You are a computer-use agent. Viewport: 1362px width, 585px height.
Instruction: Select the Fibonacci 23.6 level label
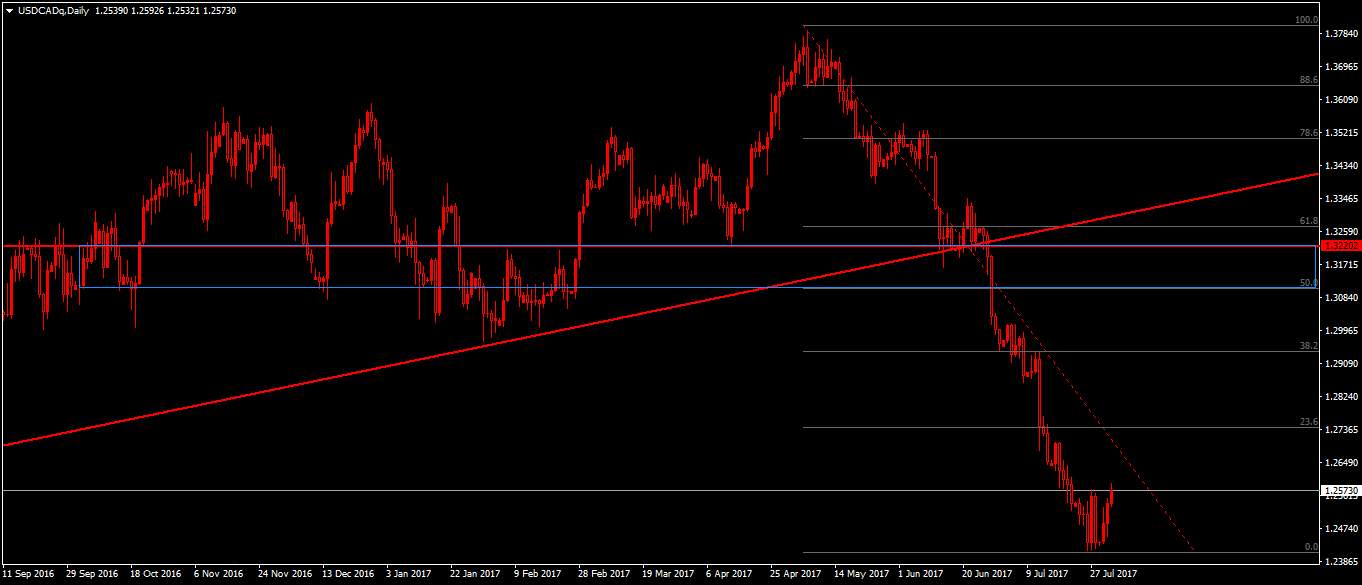[1308, 422]
